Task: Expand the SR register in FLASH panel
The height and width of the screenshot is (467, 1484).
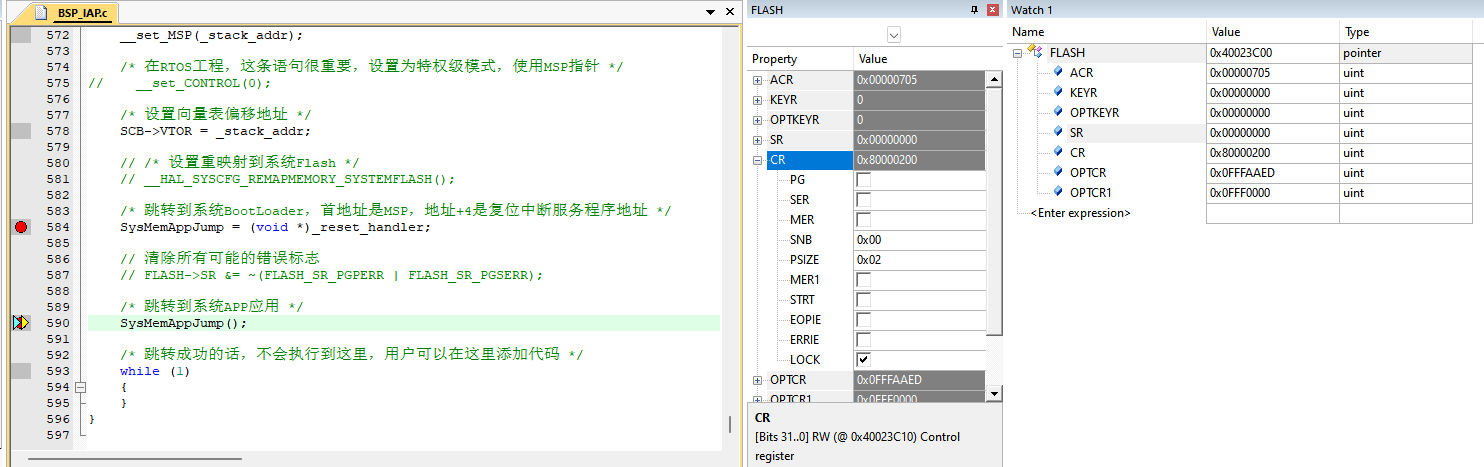Action: 758,140
